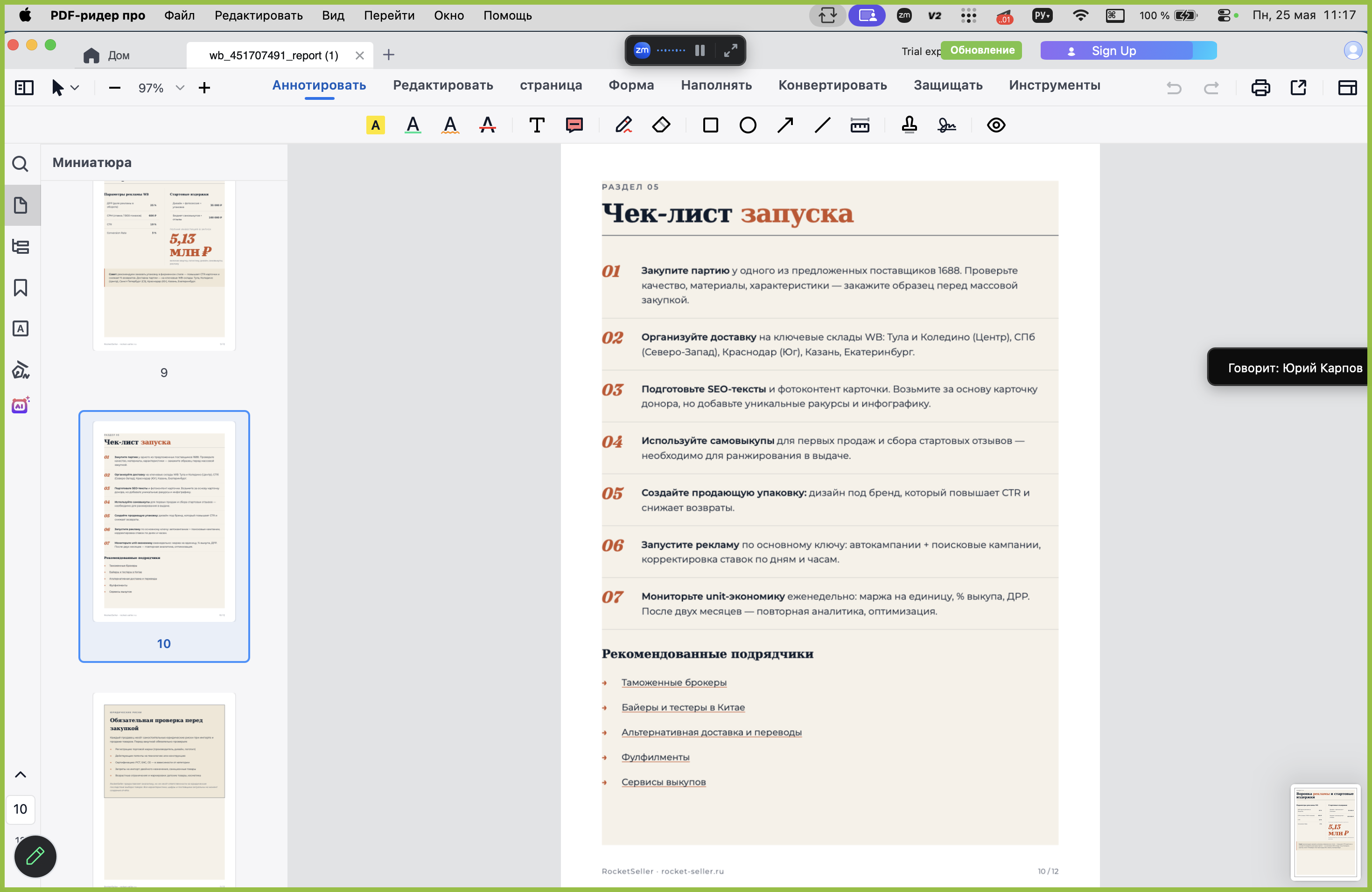Undo the last action
This screenshot has width=1372, height=892.
pos(1174,88)
